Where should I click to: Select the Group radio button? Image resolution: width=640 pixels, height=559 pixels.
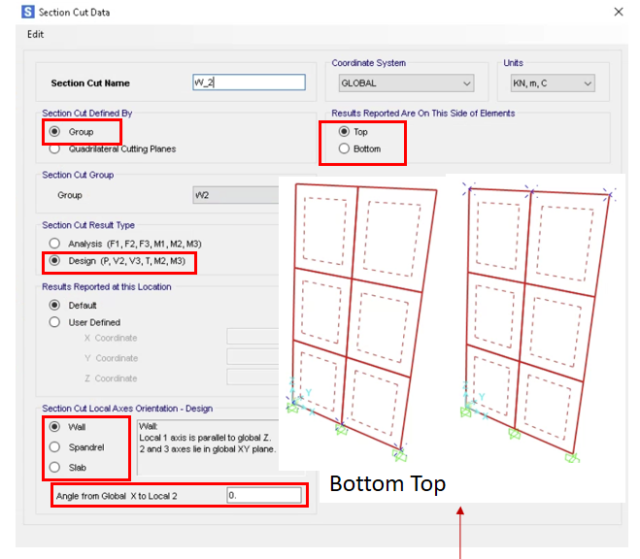coord(54,132)
